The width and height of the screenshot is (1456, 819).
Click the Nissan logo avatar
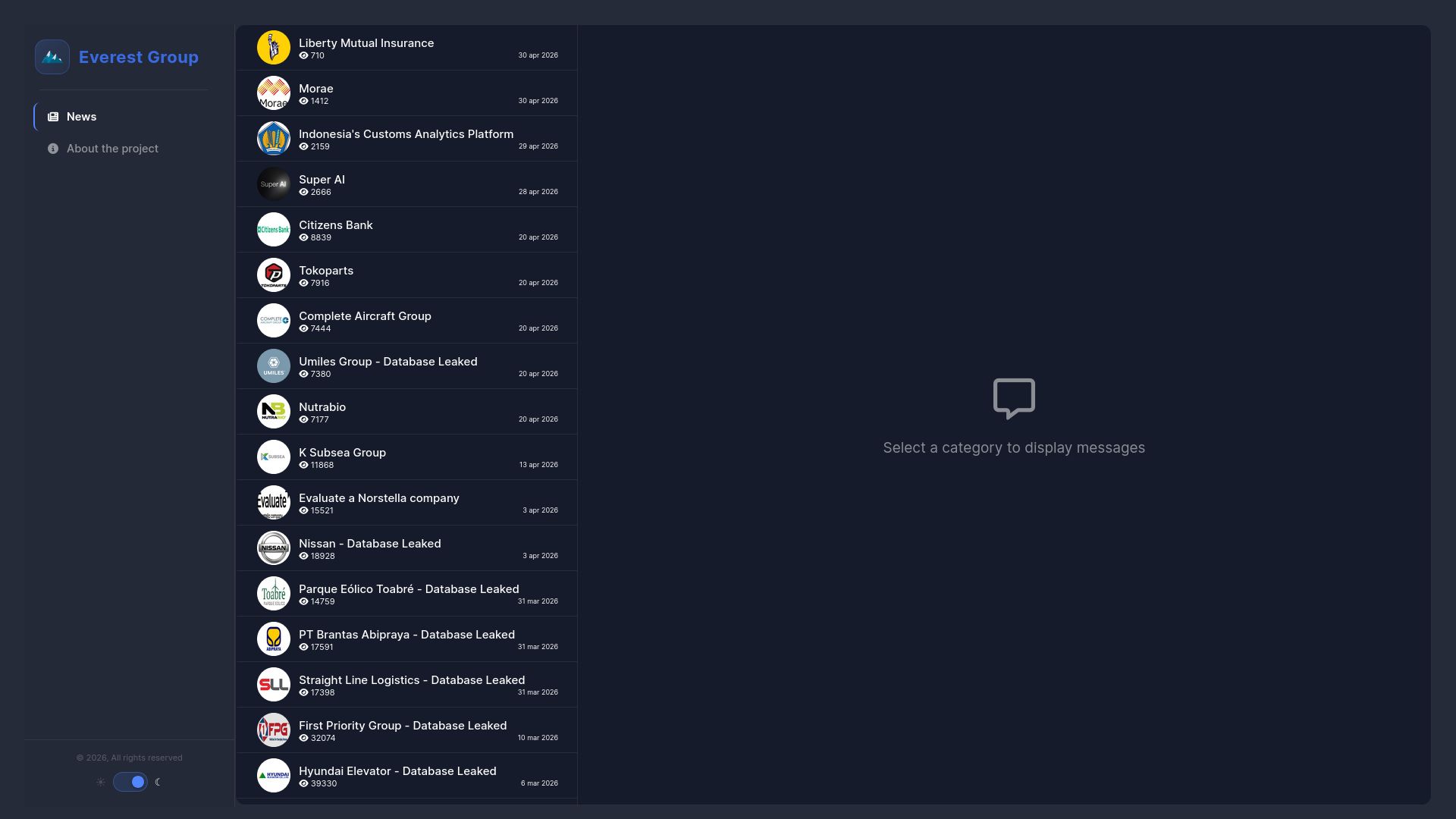tap(274, 548)
